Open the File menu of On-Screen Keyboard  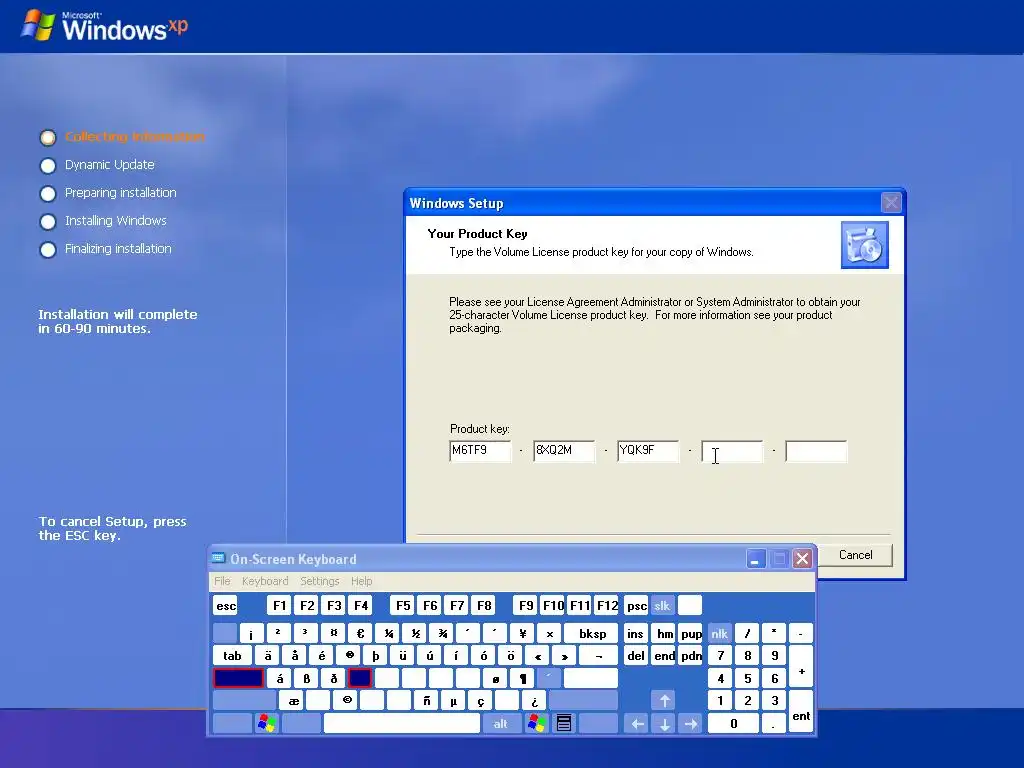tap(222, 581)
